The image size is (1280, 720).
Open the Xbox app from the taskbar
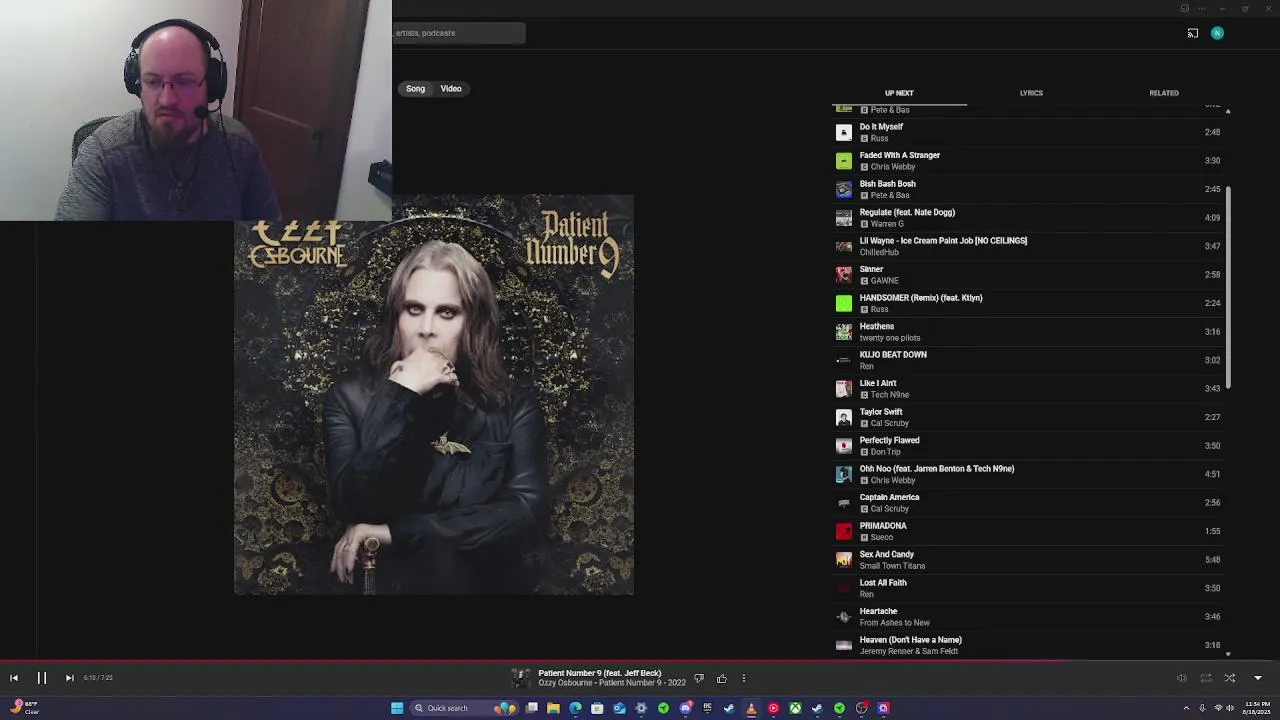pyautogui.click(x=795, y=708)
